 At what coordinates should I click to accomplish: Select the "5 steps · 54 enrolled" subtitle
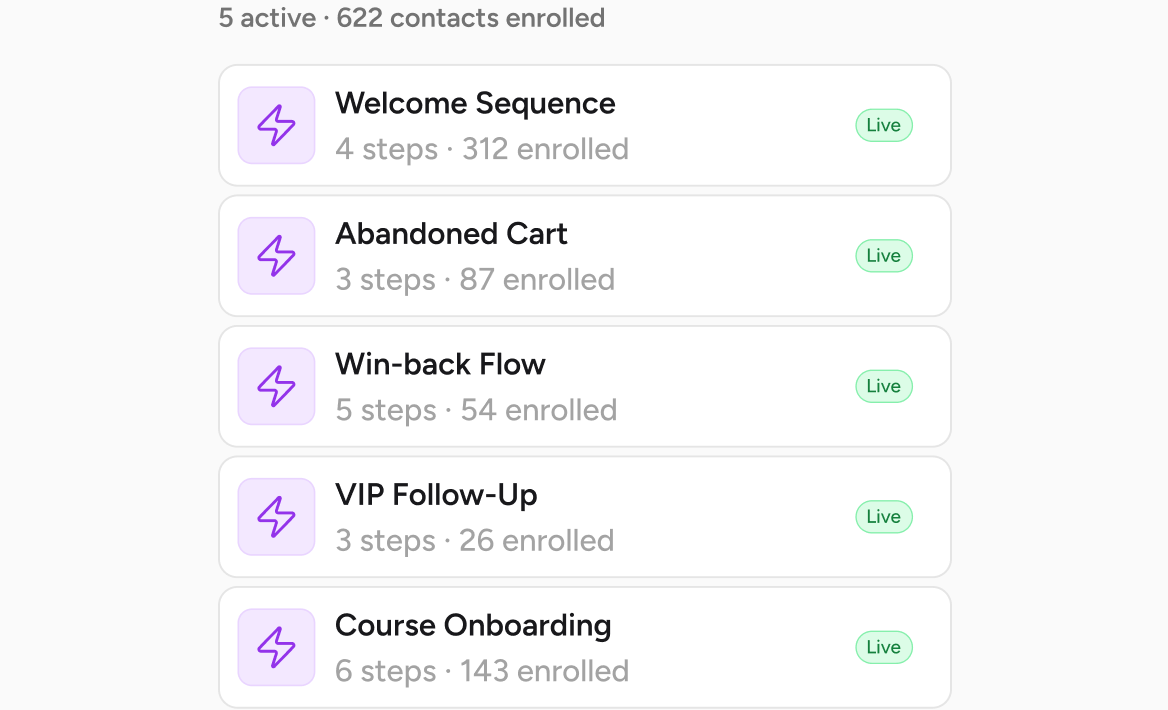coord(476,410)
